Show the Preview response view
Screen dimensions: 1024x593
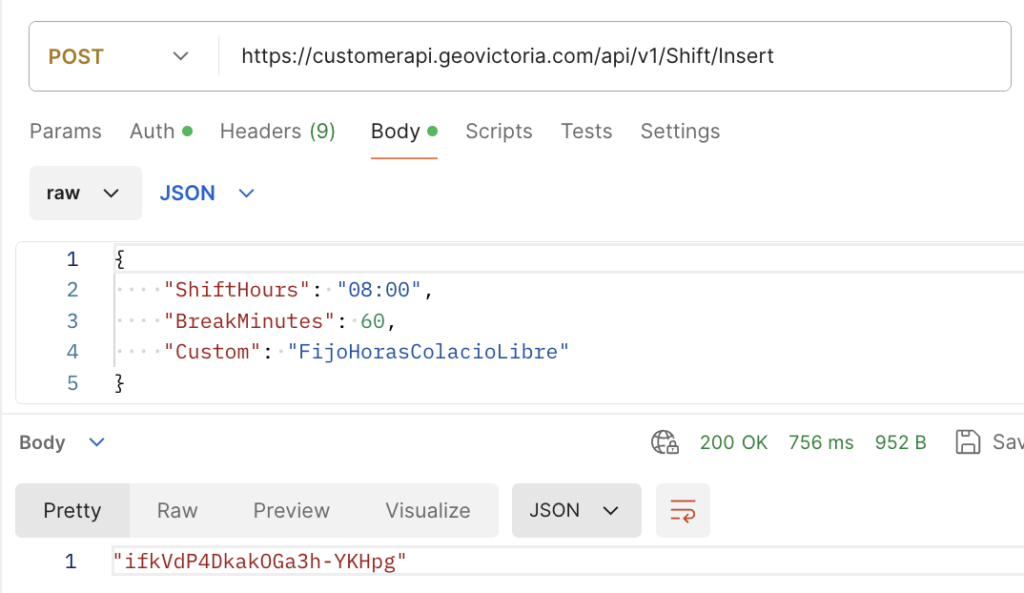pos(291,510)
